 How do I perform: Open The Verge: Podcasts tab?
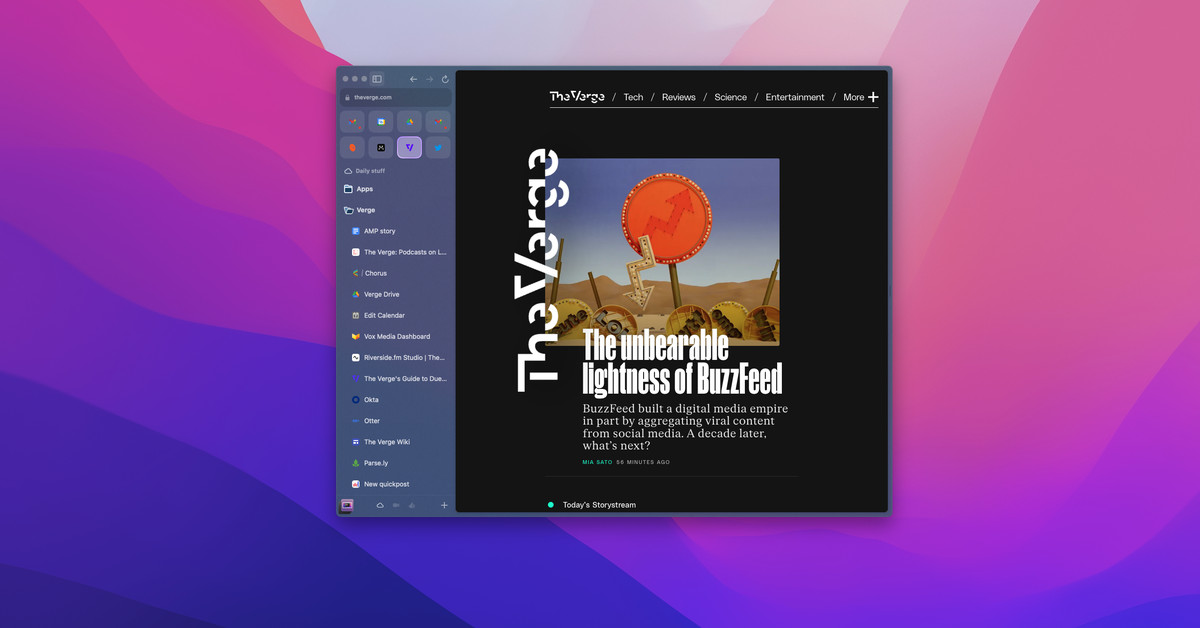(398, 252)
